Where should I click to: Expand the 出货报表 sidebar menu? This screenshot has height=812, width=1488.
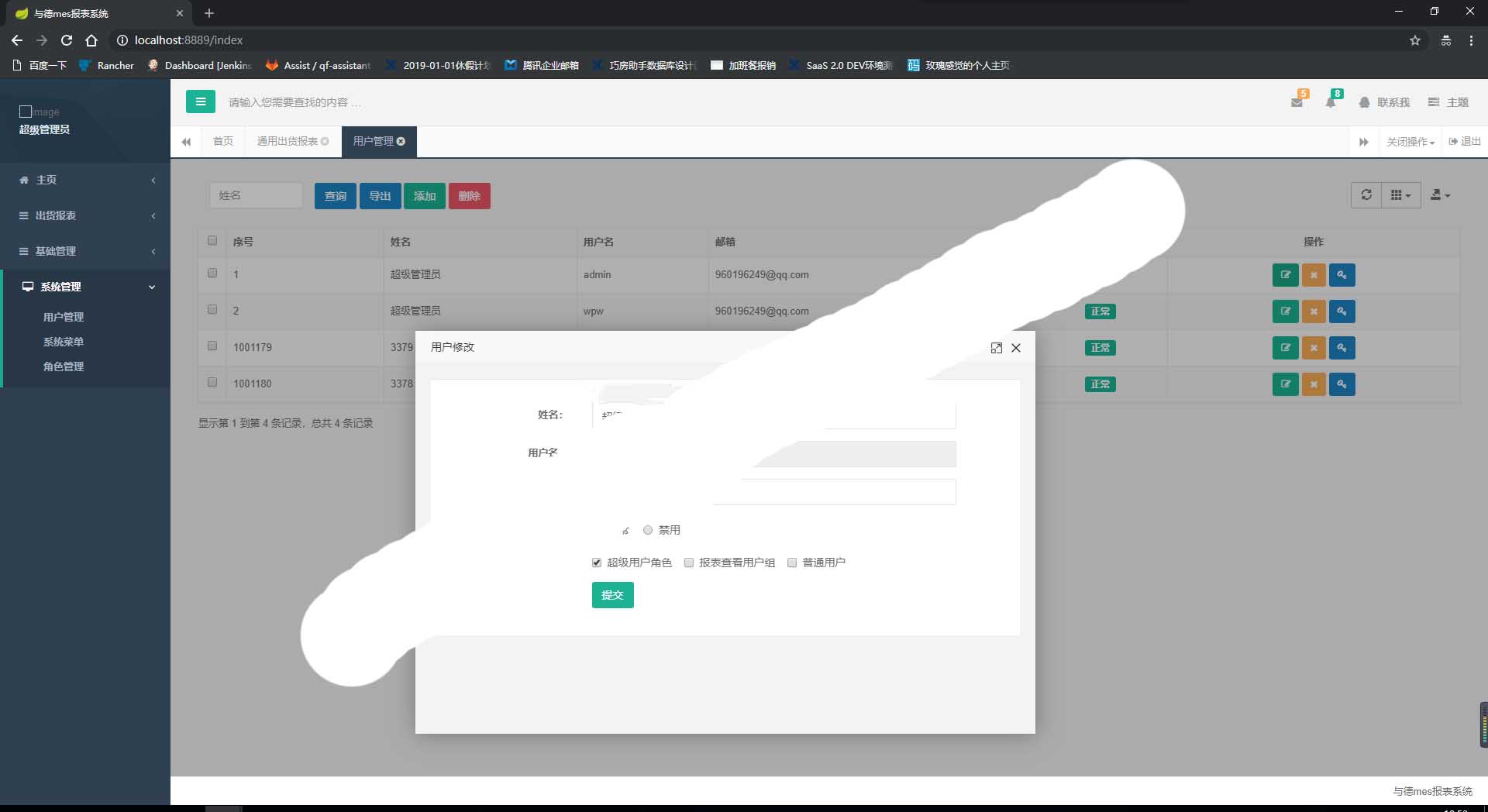click(85, 215)
